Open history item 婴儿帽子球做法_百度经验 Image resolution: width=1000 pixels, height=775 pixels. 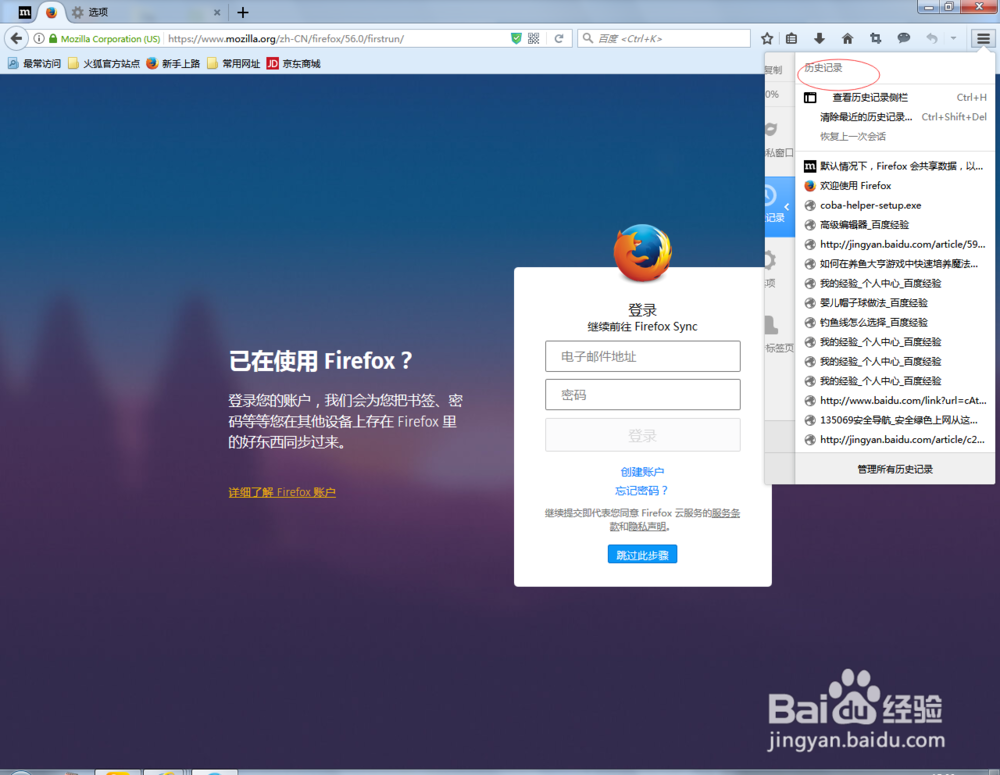tap(895, 303)
